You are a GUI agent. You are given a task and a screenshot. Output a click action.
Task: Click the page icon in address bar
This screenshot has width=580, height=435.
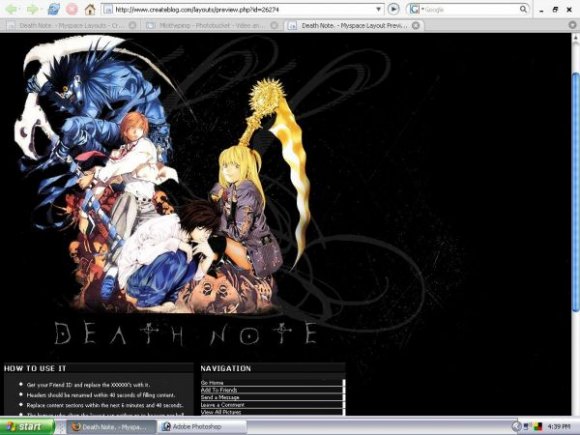tap(108, 10)
